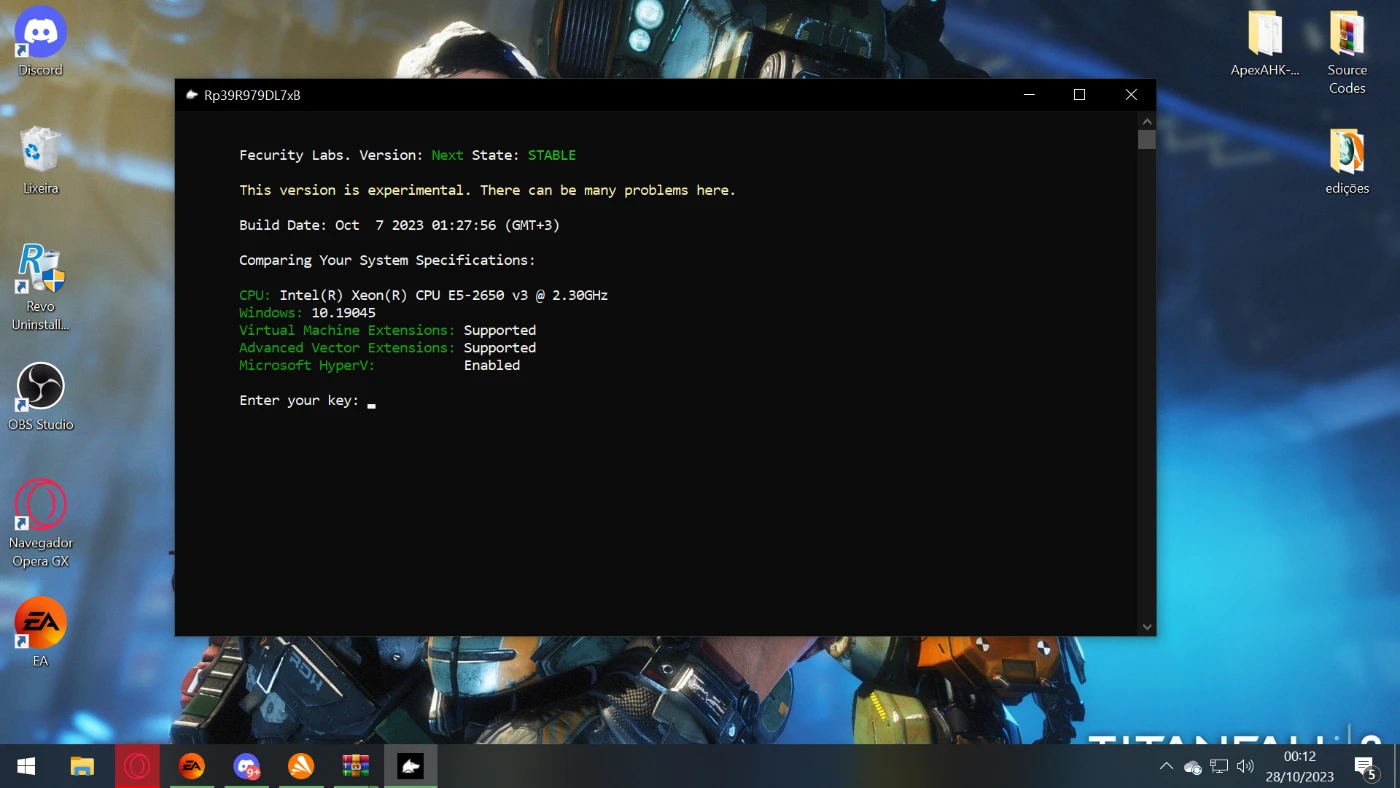Show hidden system tray icons
This screenshot has height=788, width=1400.
[1166, 766]
